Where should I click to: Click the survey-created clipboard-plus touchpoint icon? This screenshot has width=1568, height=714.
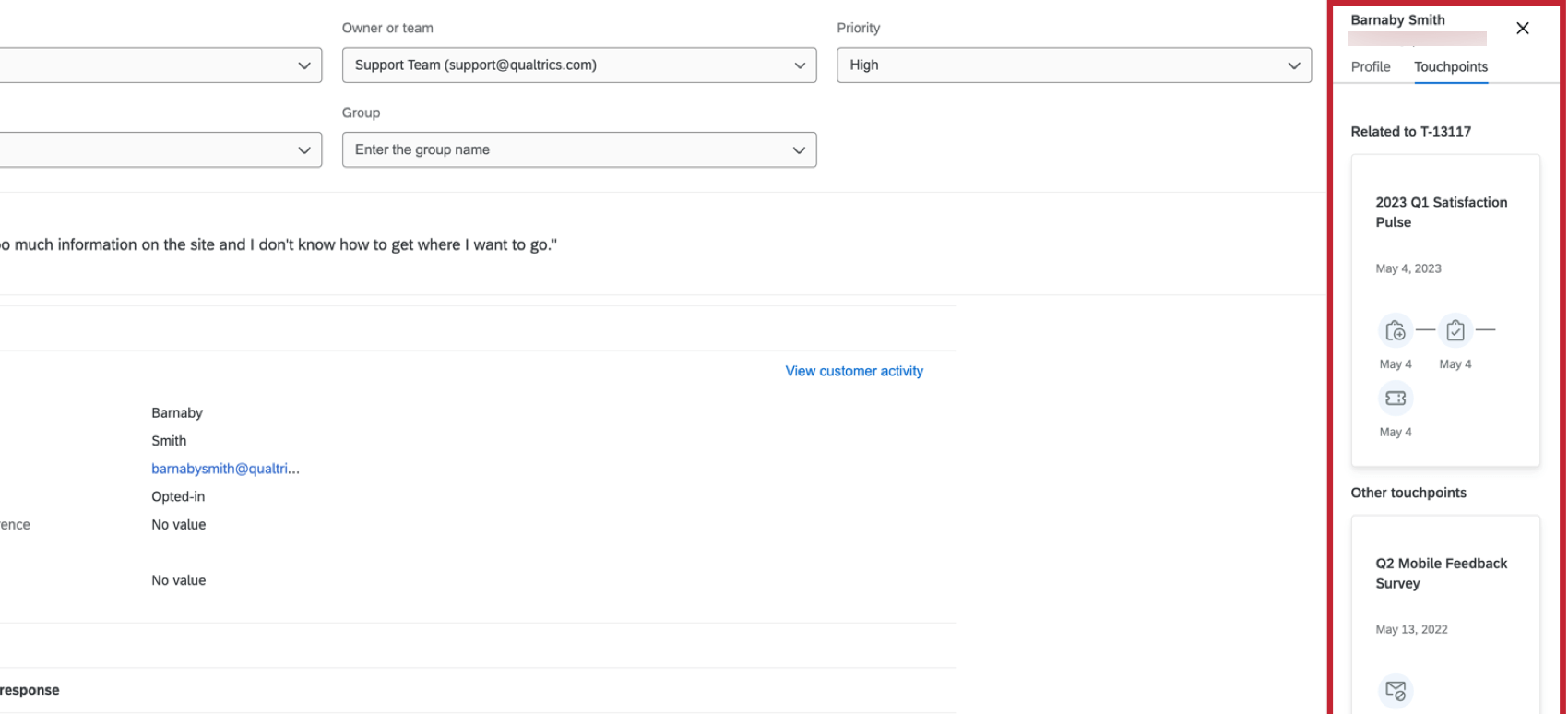1396,330
